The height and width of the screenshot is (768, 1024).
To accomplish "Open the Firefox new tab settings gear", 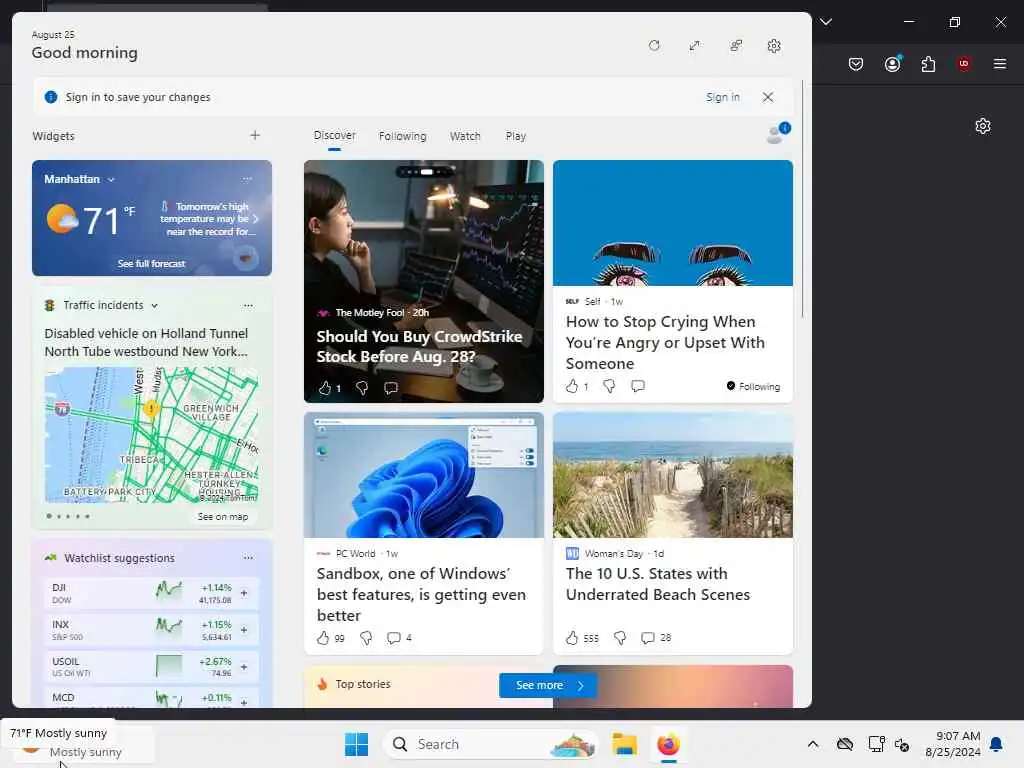I will tap(983, 126).
